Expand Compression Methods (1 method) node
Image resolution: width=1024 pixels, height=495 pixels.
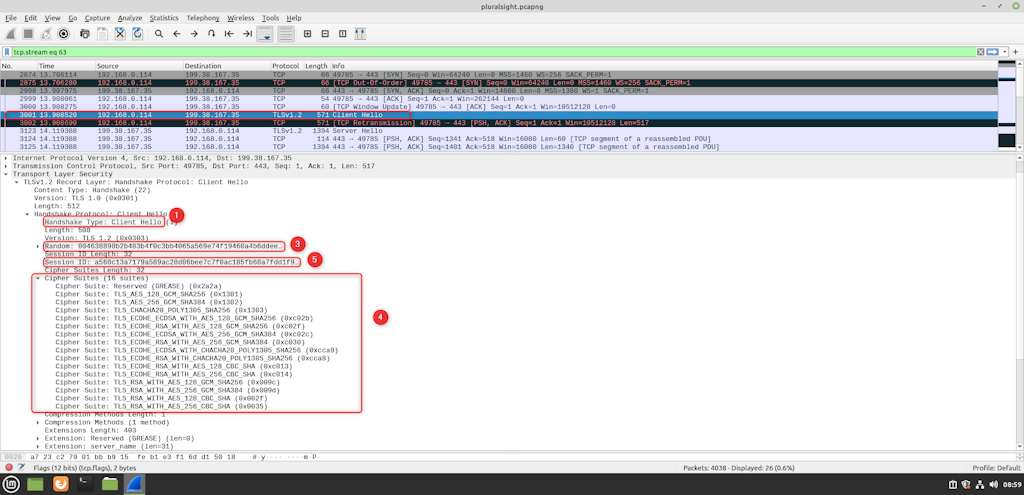click(38, 423)
